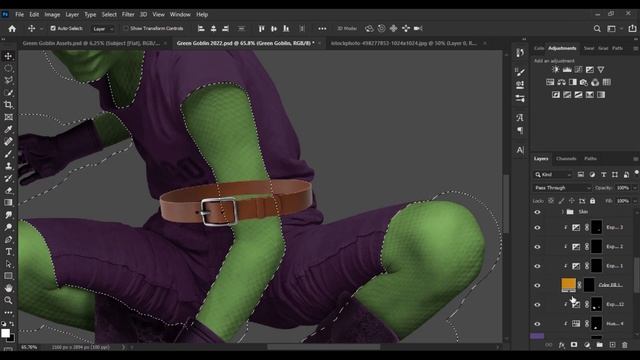This screenshot has height=360, width=640.
Task: Create new fill or adjustment layer
Action: click(587, 345)
